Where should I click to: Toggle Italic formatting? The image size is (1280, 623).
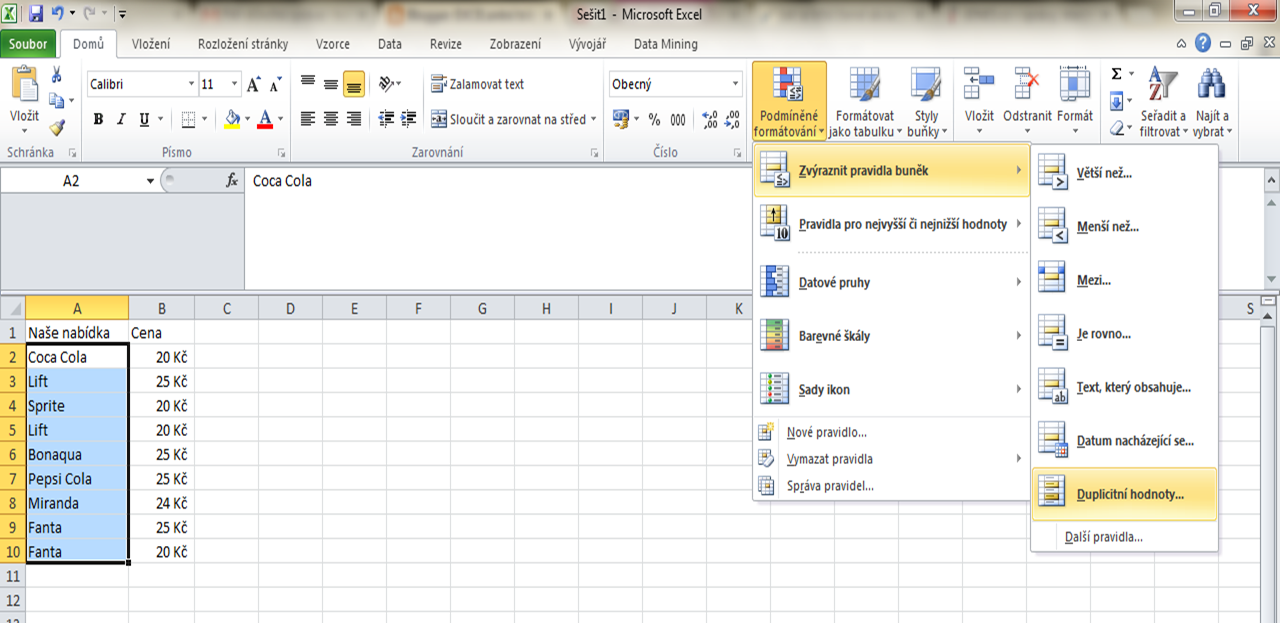122,119
